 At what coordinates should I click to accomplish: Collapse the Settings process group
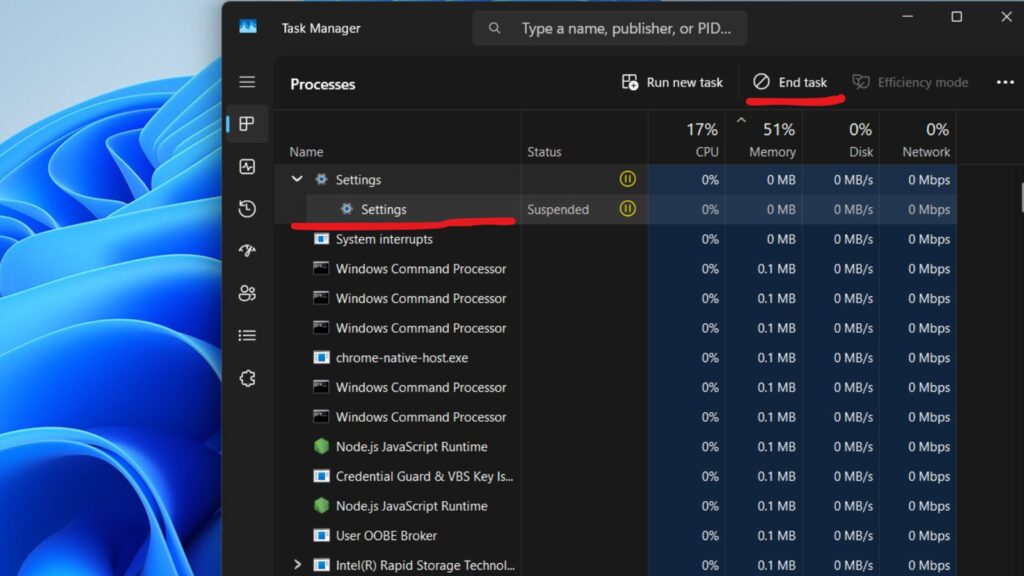[297, 179]
